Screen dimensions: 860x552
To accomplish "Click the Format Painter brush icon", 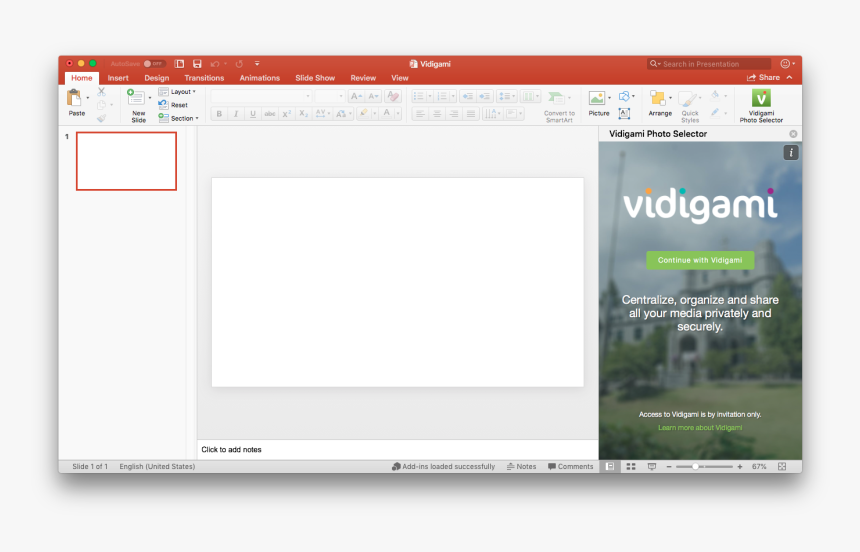I will point(101,118).
